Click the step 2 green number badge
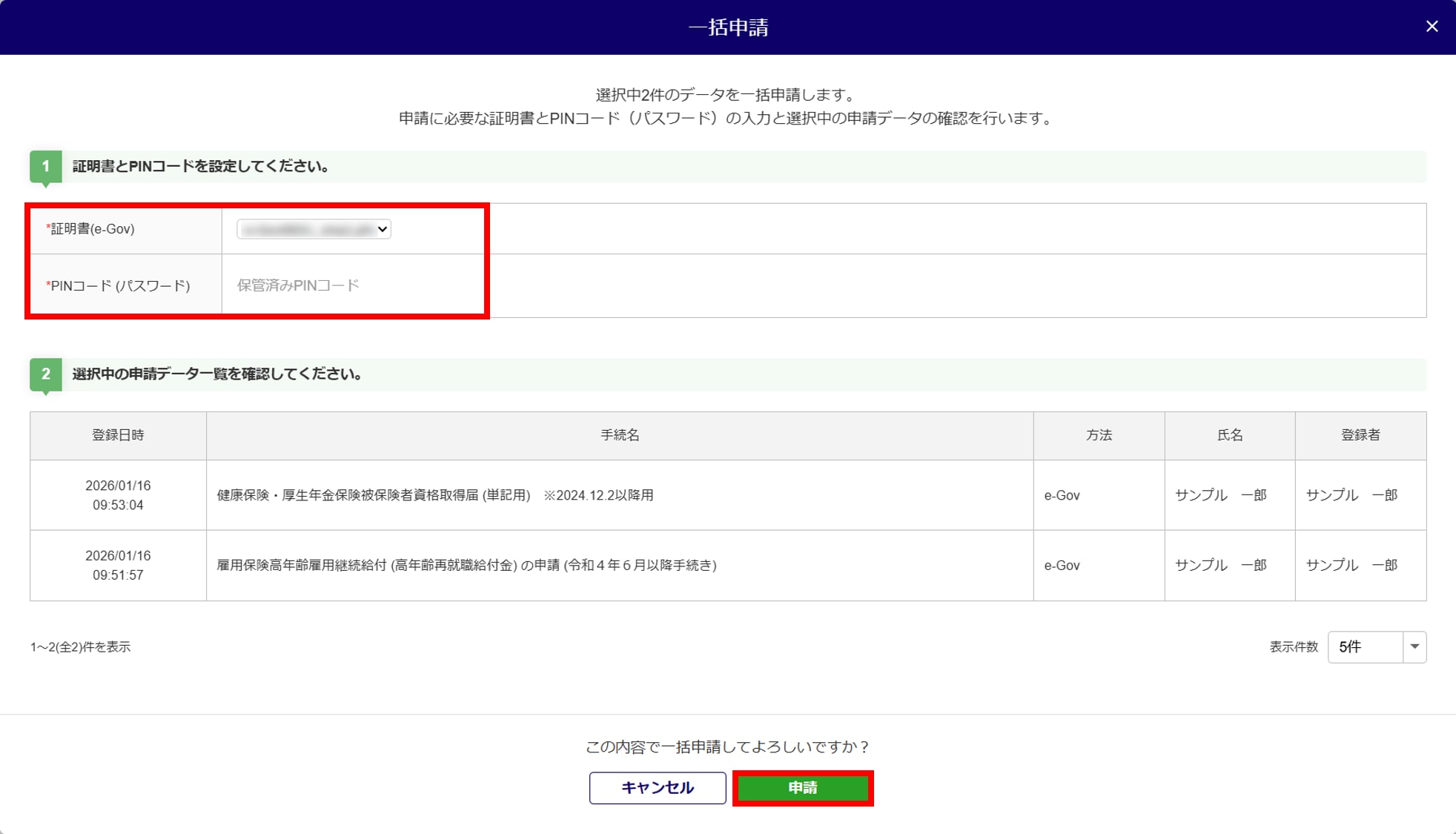The width and height of the screenshot is (1456, 834). [45, 374]
